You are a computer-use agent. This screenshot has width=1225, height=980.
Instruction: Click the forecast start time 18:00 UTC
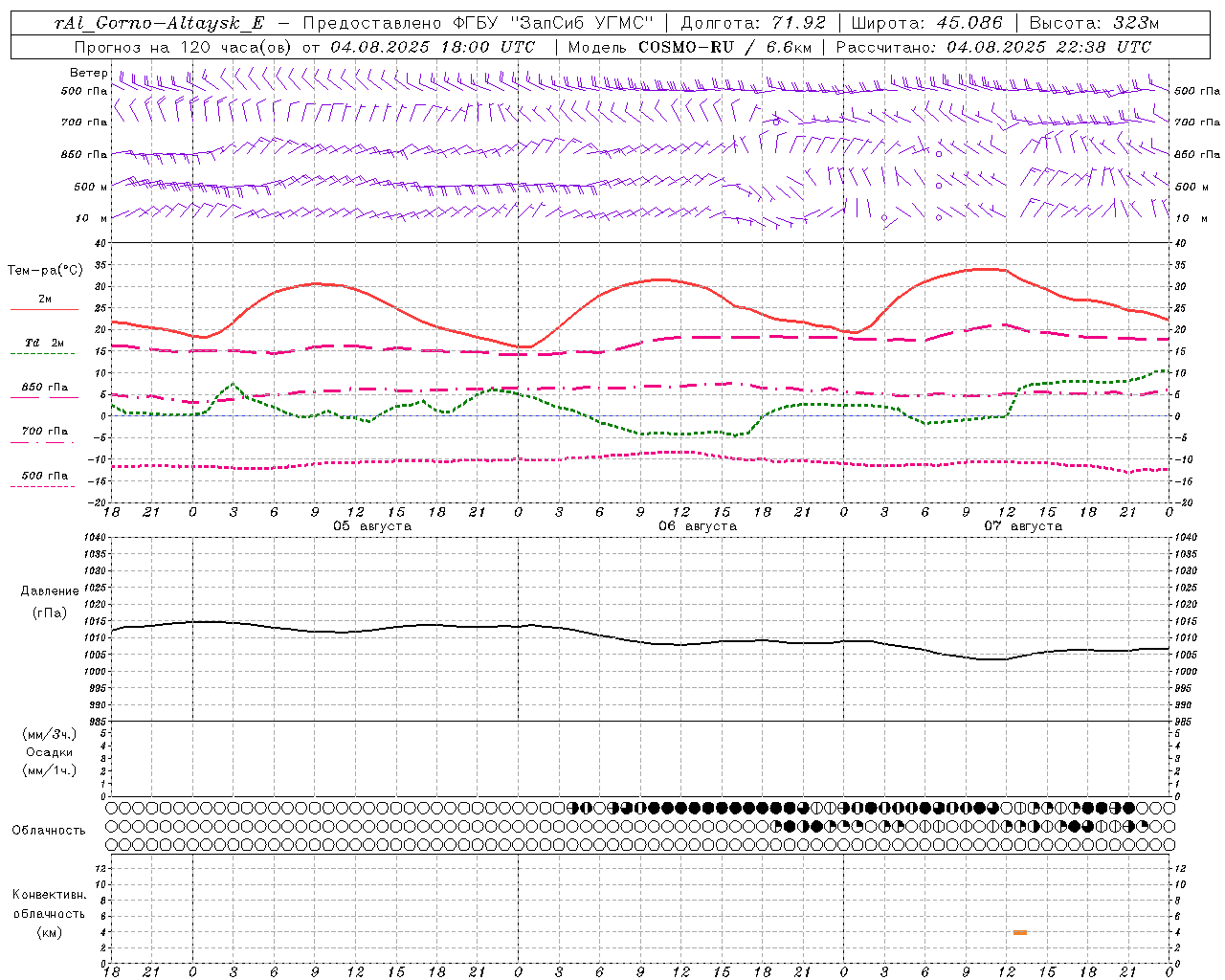click(x=488, y=47)
